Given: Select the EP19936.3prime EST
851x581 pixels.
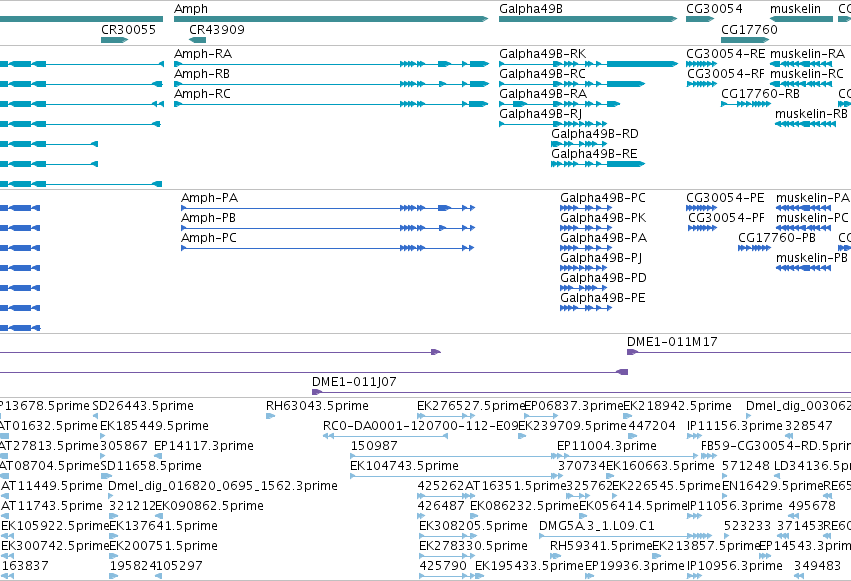Looking at the screenshot, I should point(589,576).
